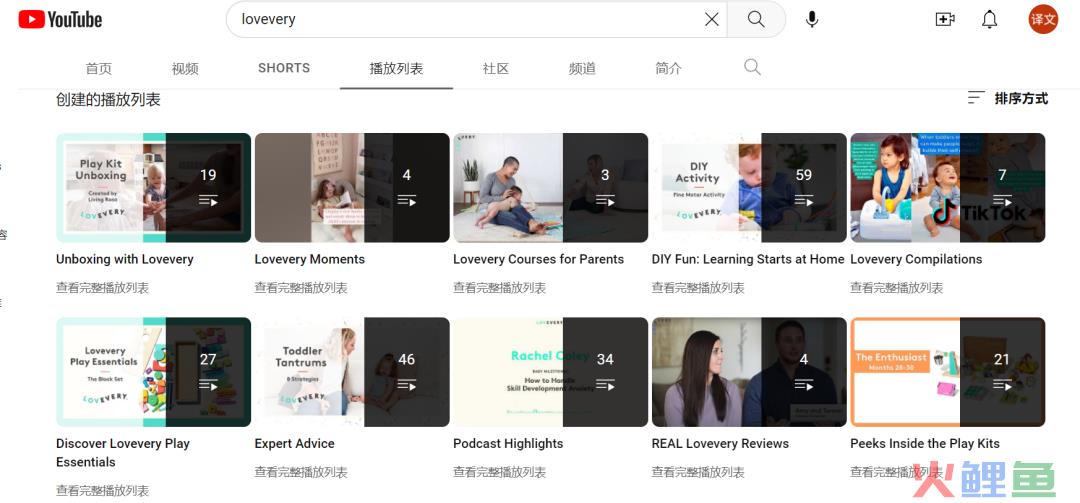Viewport: 1080px width, 503px height.
Task: Open Peeks Inside the Play Kits title
Action: [925, 444]
